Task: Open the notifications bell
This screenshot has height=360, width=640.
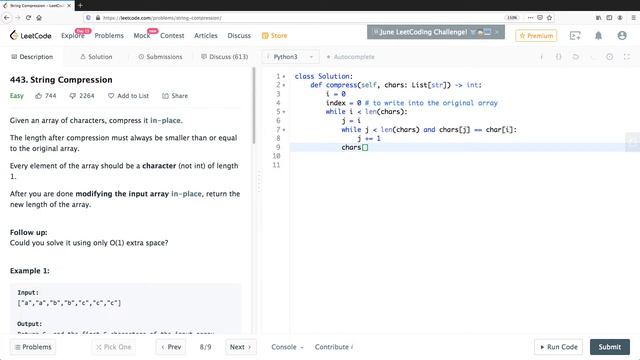Action: click(598, 36)
